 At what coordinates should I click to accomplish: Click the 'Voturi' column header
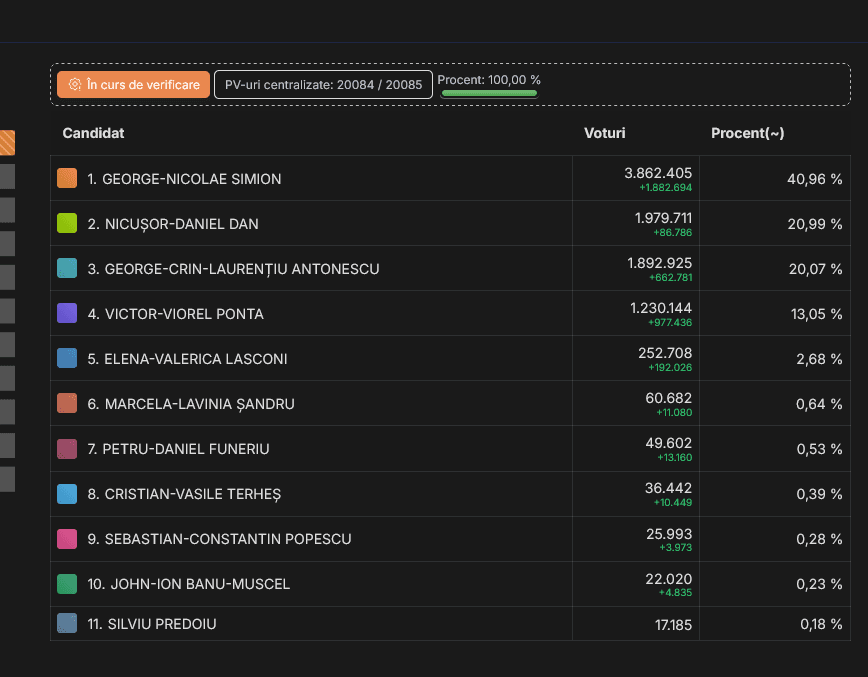[x=604, y=133]
